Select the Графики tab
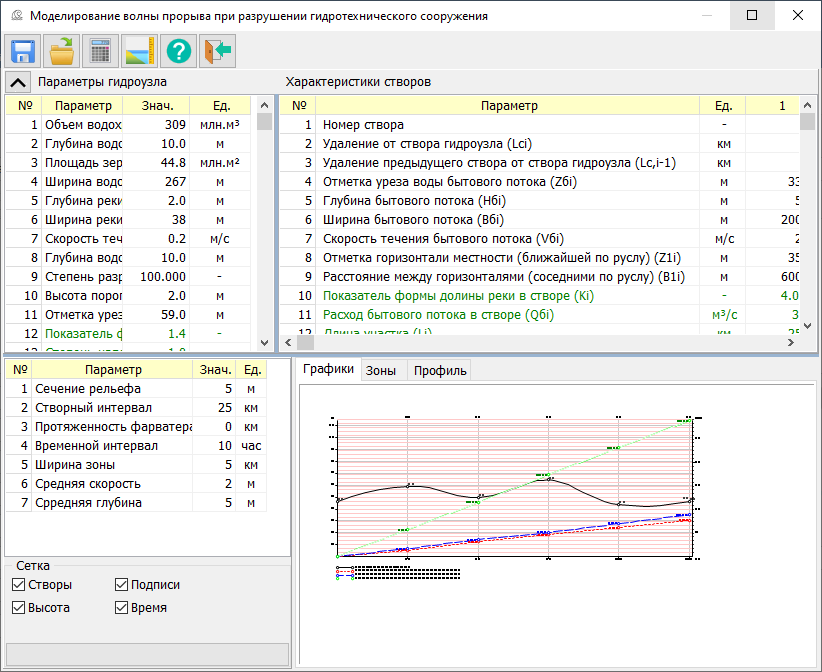This screenshot has height=672, width=822. 328,370
